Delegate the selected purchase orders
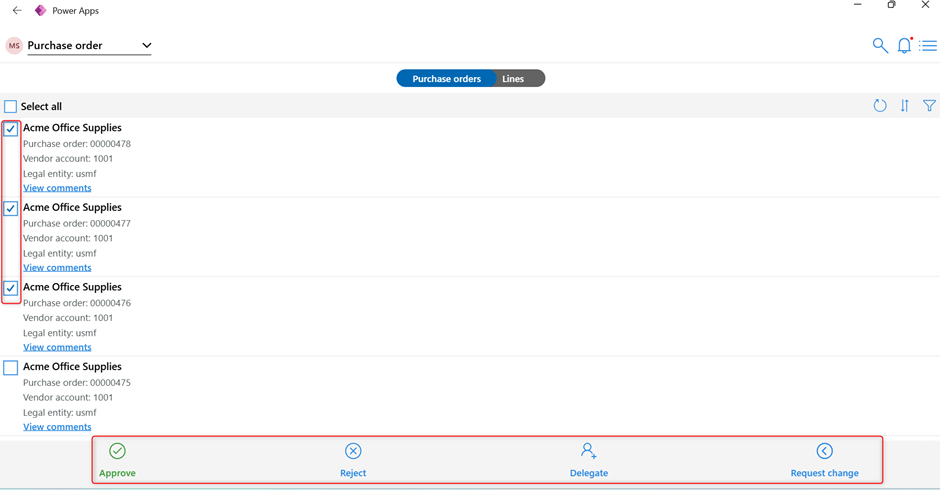Image resolution: width=940 pixels, height=490 pixels. 589,460
